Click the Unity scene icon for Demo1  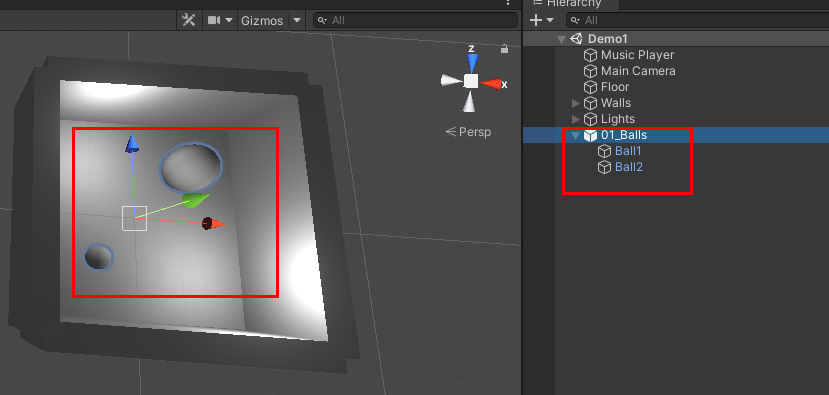click(577, 39)
